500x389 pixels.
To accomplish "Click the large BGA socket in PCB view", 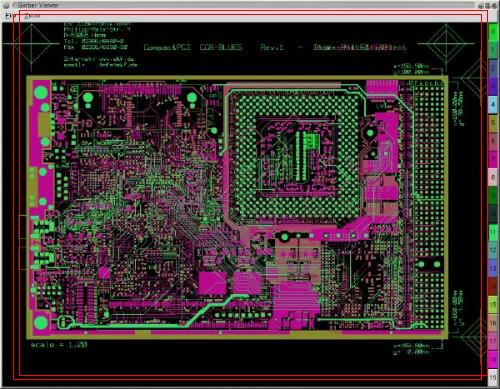I will click(297, 156).
